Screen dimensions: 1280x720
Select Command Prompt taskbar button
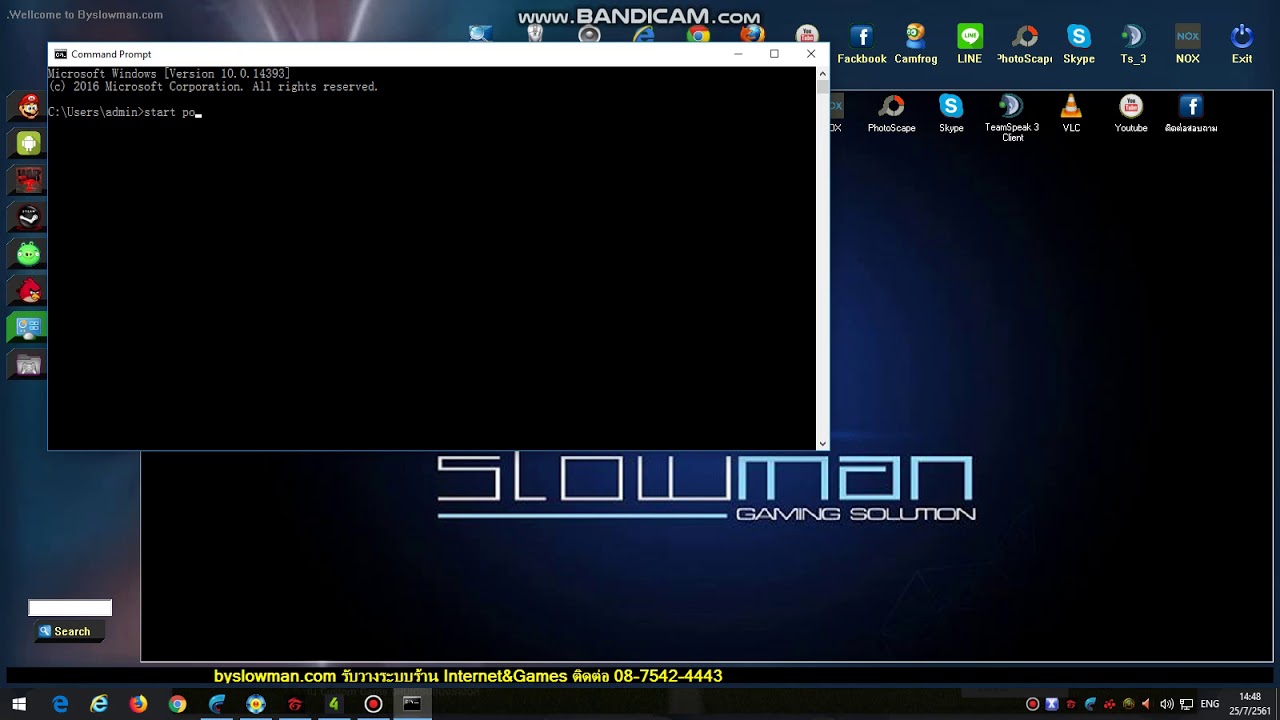click(412, 704)
